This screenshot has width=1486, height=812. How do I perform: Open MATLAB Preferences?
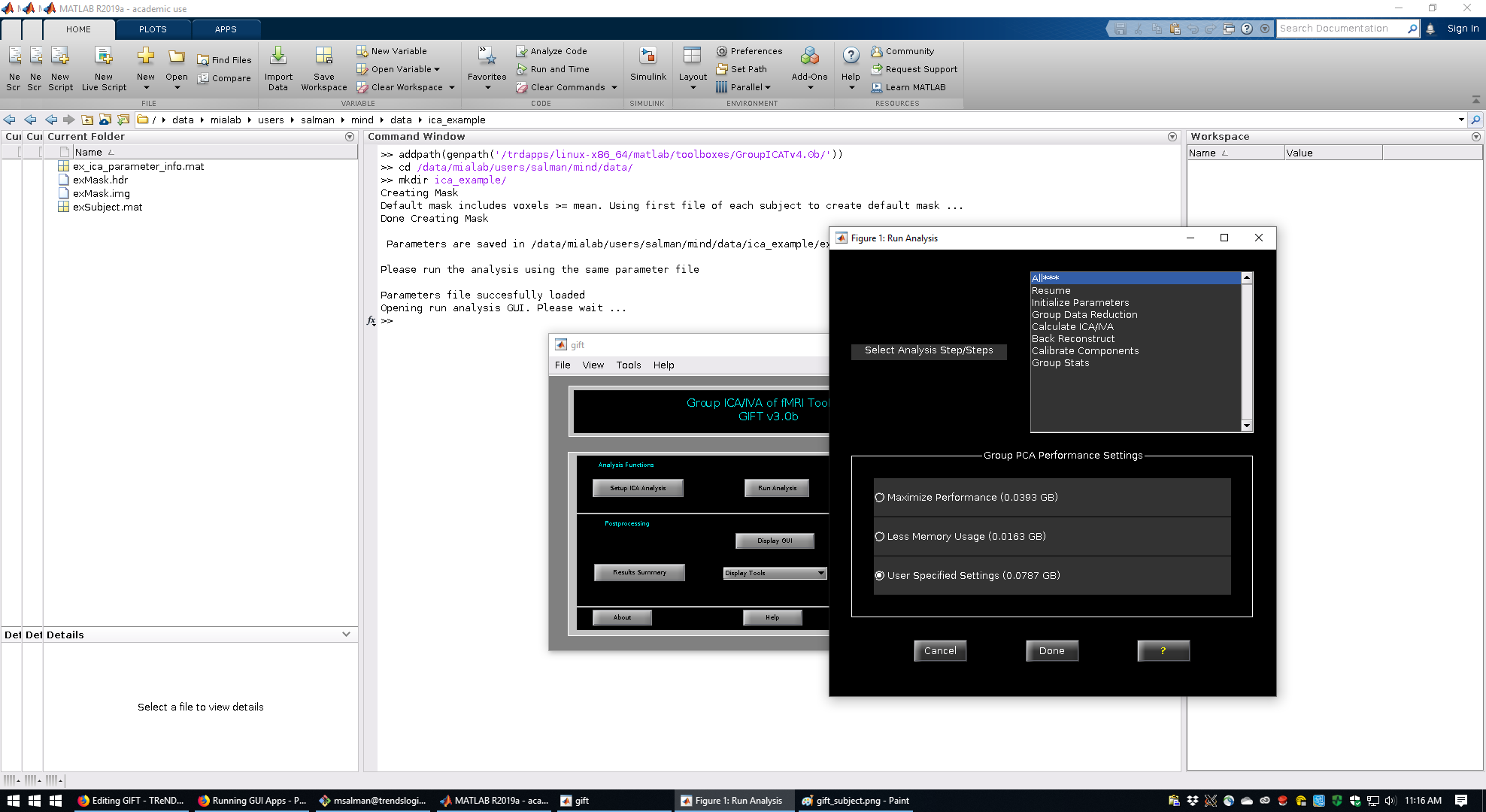(749, 51)
